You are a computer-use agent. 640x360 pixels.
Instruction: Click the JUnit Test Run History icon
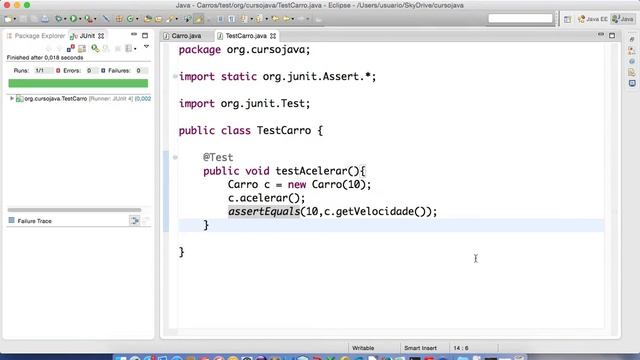coord(129,49)
